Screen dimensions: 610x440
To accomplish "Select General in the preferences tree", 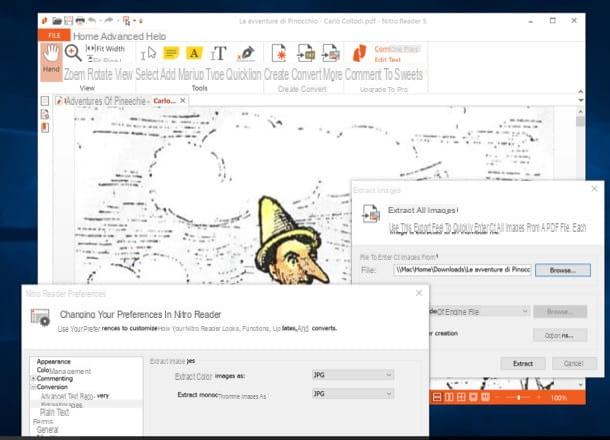I will (x=47, y=430).
